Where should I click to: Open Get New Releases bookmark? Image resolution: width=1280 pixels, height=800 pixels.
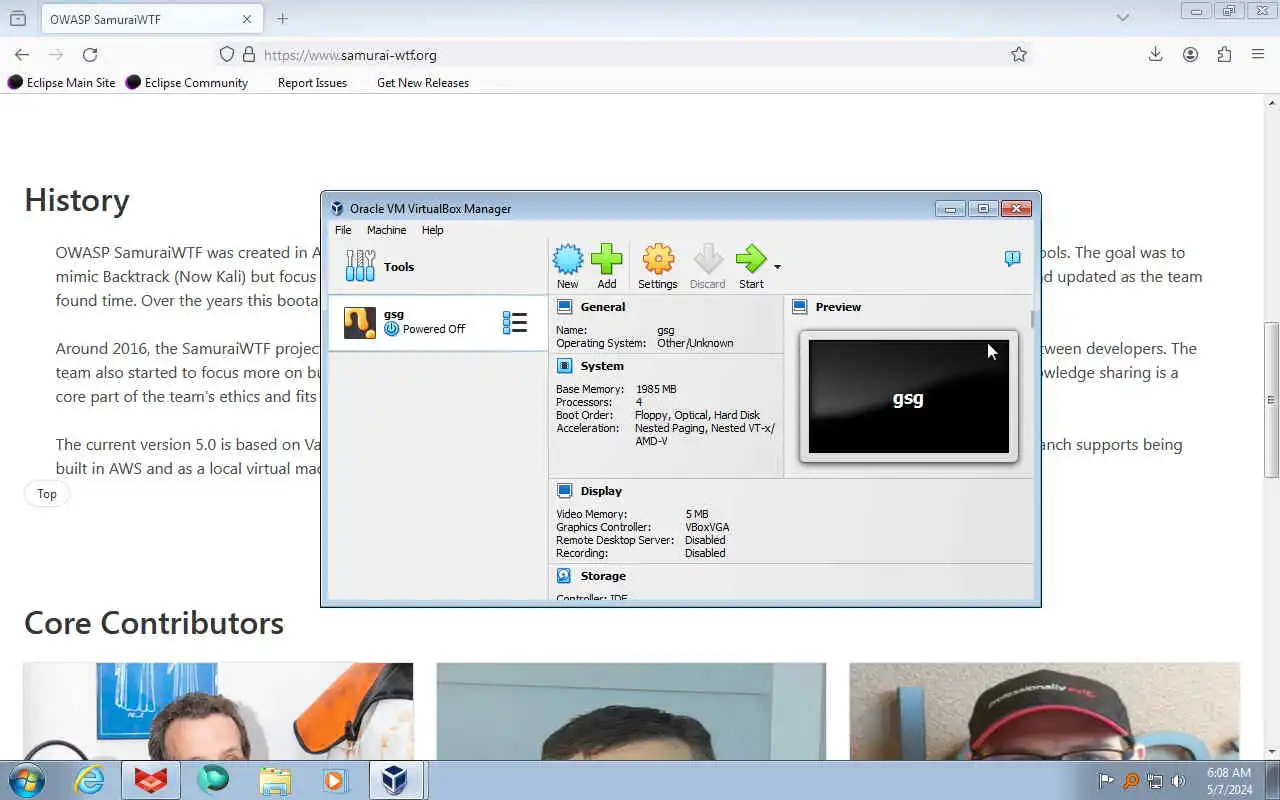coord(423,83)
